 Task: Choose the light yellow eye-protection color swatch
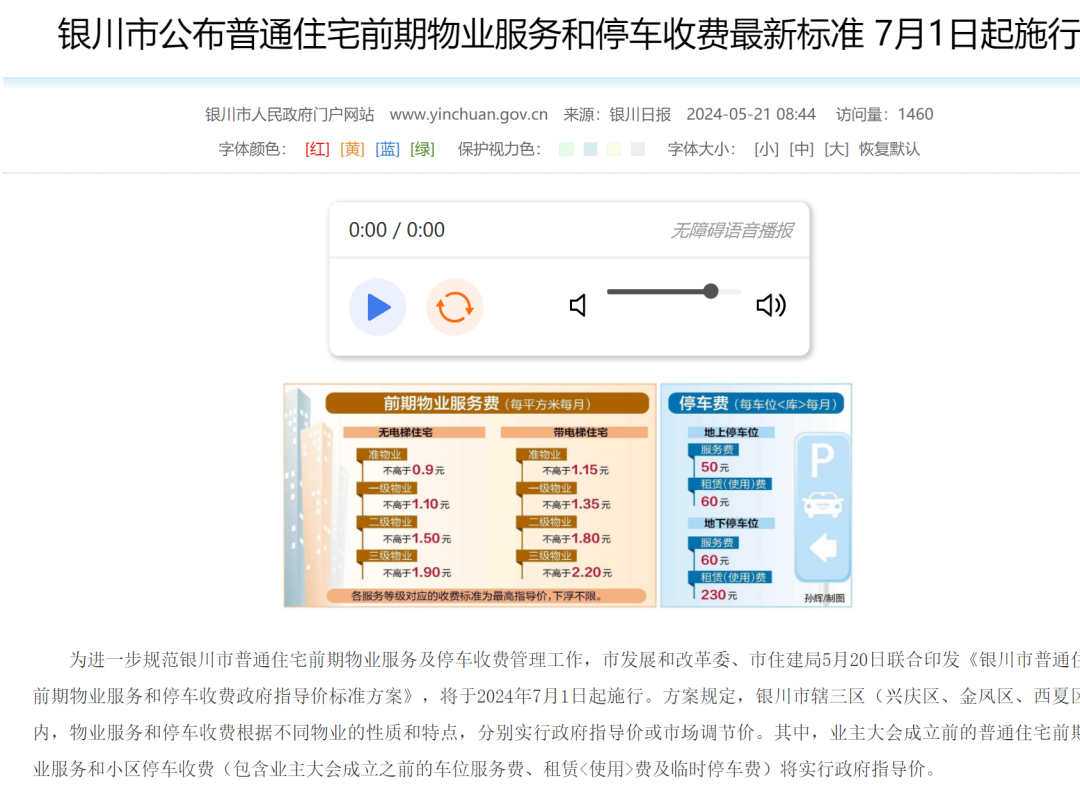pyautogui.click(x=614, y=149)
